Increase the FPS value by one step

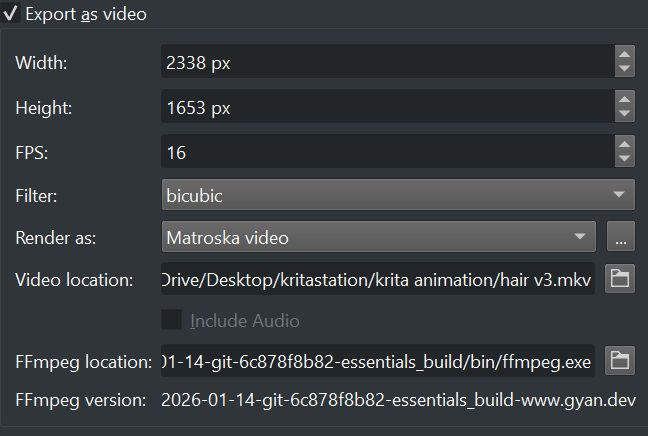[625, 145]
